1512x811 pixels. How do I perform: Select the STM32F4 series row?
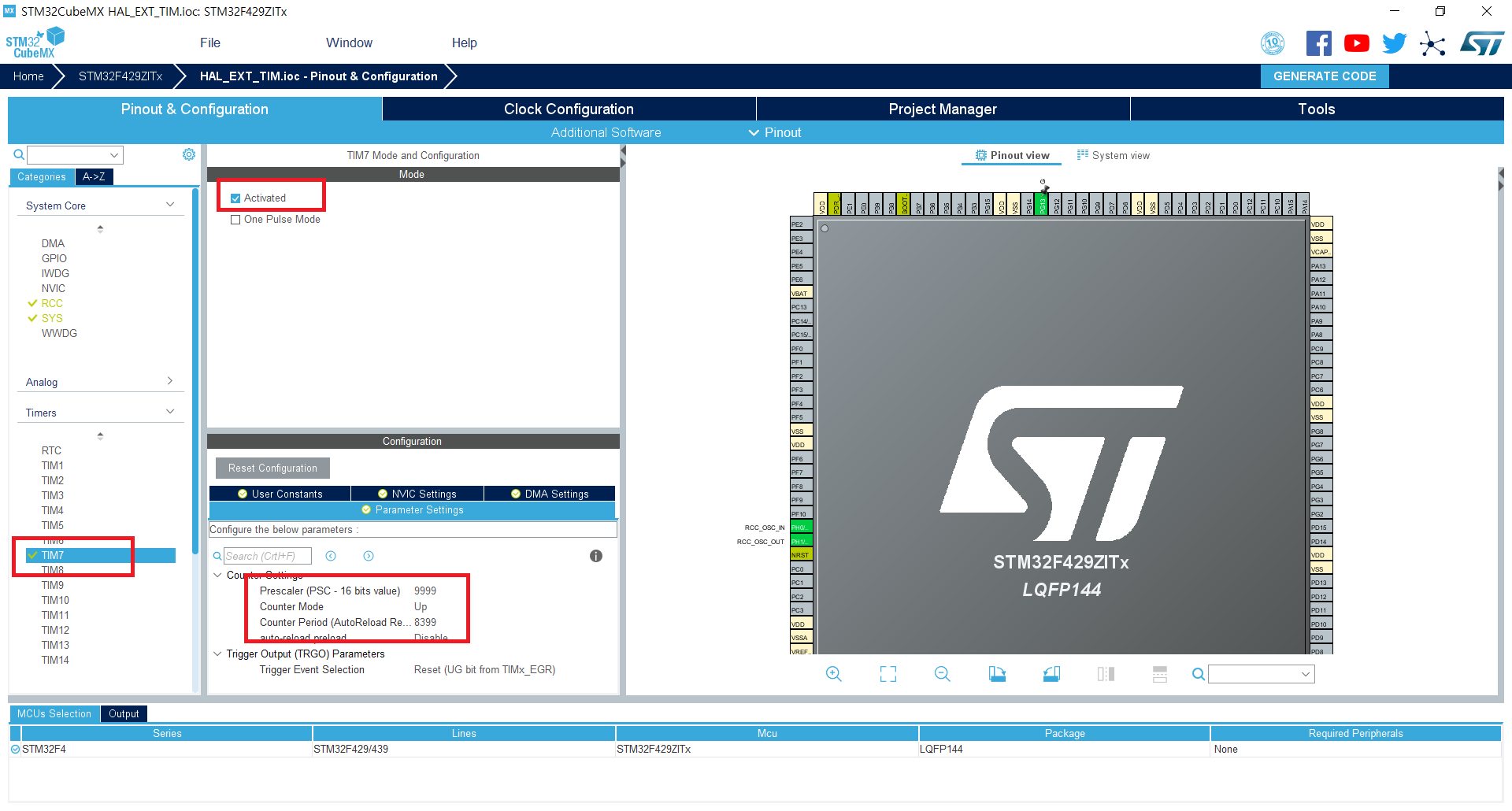(754, 749)
